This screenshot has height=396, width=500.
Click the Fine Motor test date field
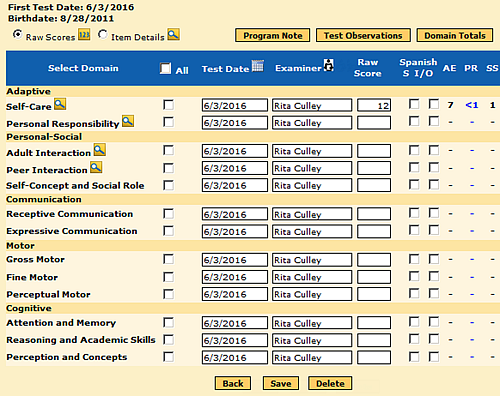(x=235, y=277)
